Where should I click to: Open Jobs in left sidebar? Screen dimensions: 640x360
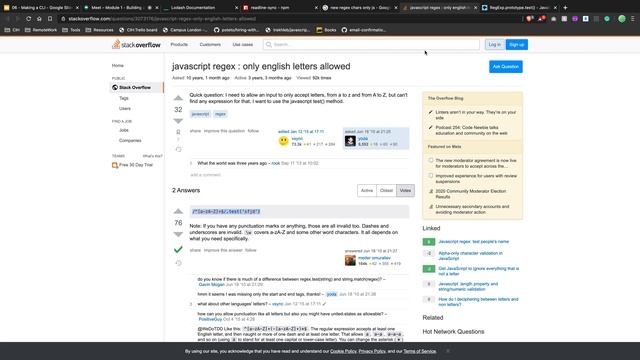point(124,130)
